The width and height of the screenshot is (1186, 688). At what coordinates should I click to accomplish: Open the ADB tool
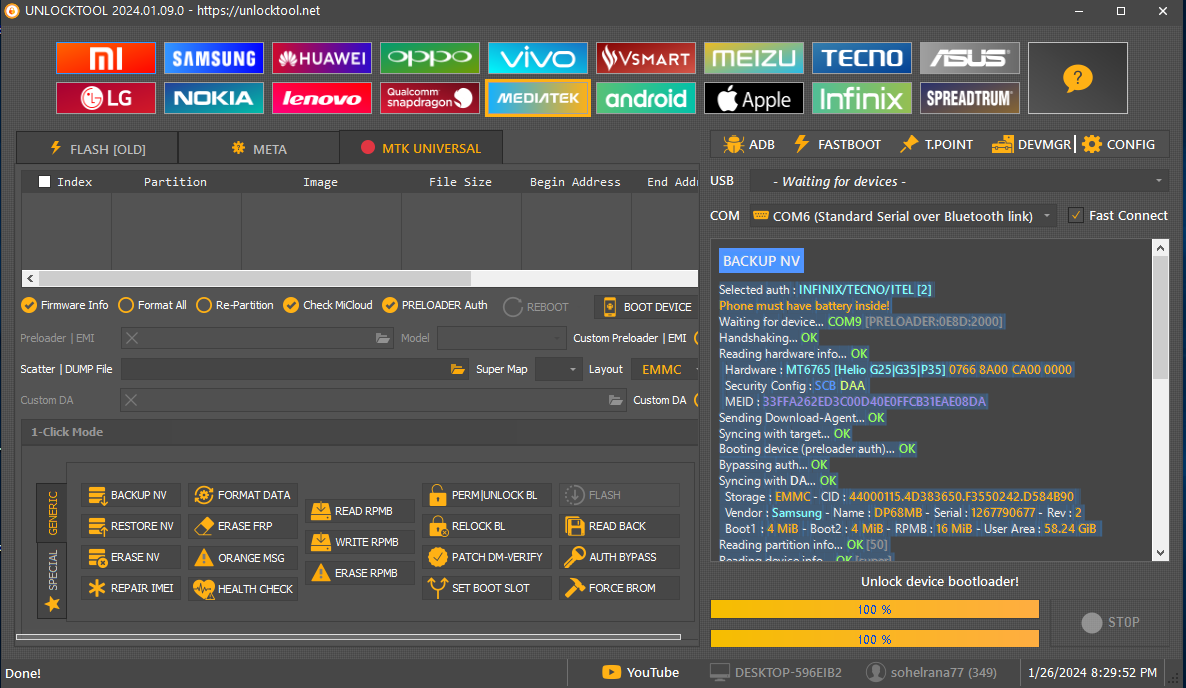[747, 144]
